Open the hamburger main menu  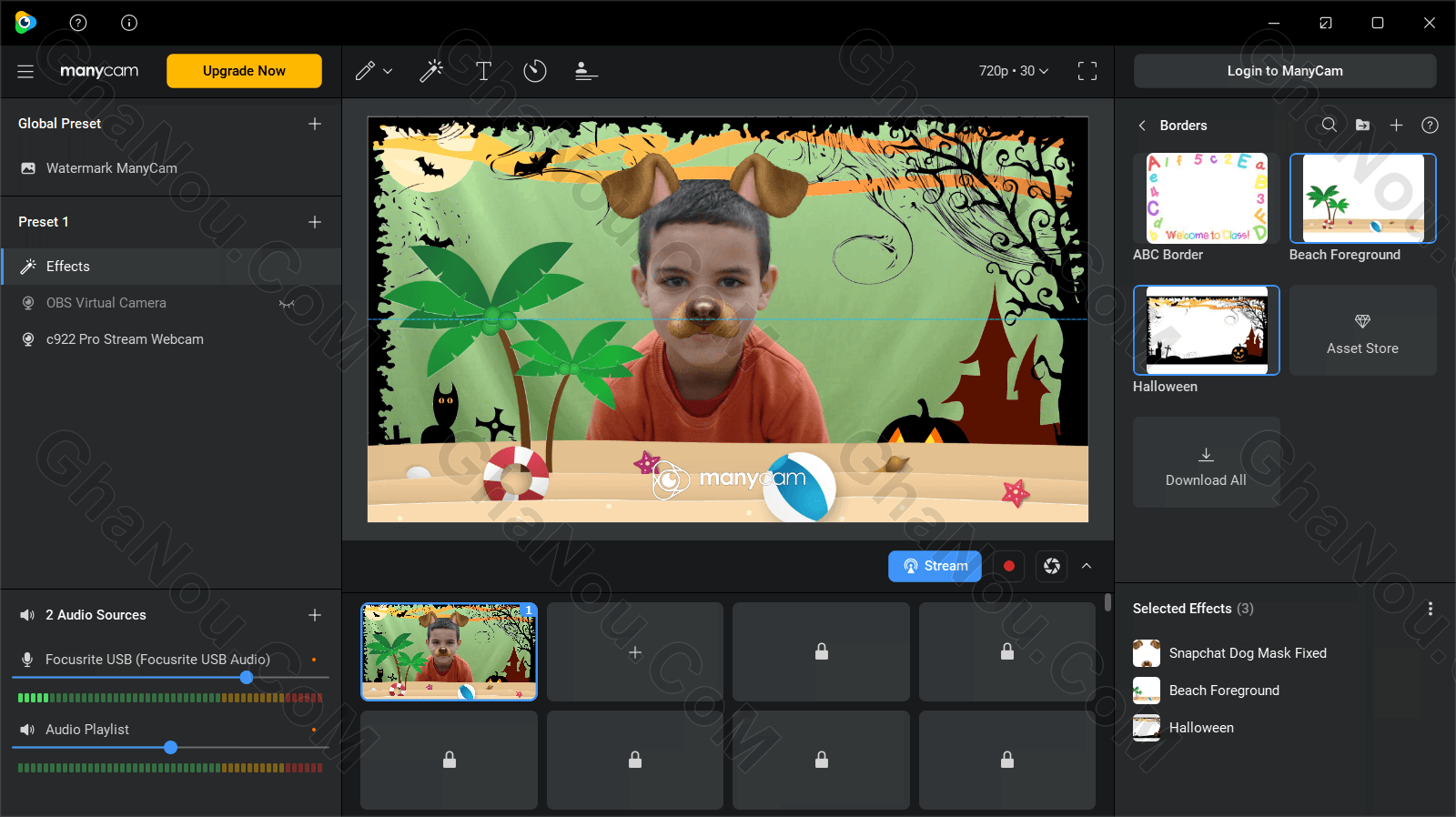(25, 71)
